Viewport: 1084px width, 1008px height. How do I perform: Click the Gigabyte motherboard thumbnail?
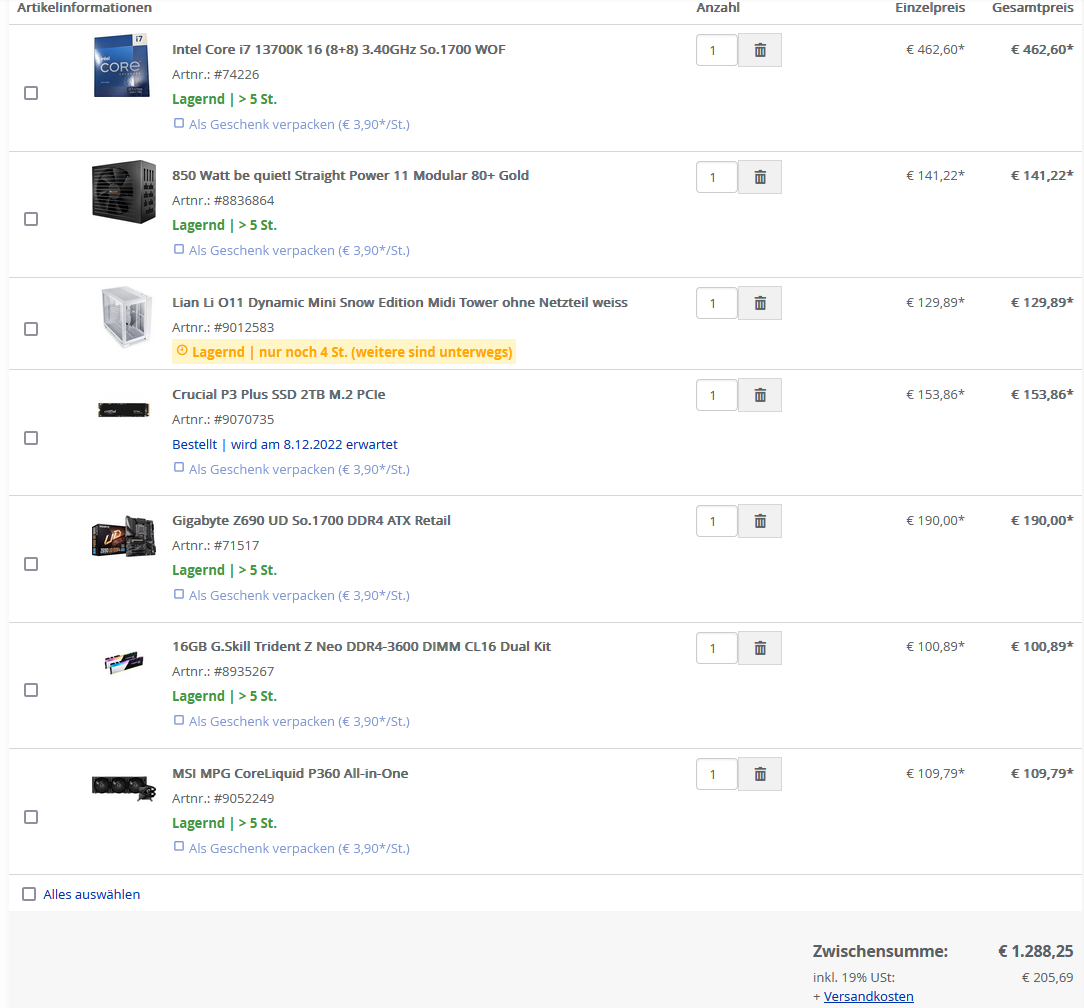124,536
